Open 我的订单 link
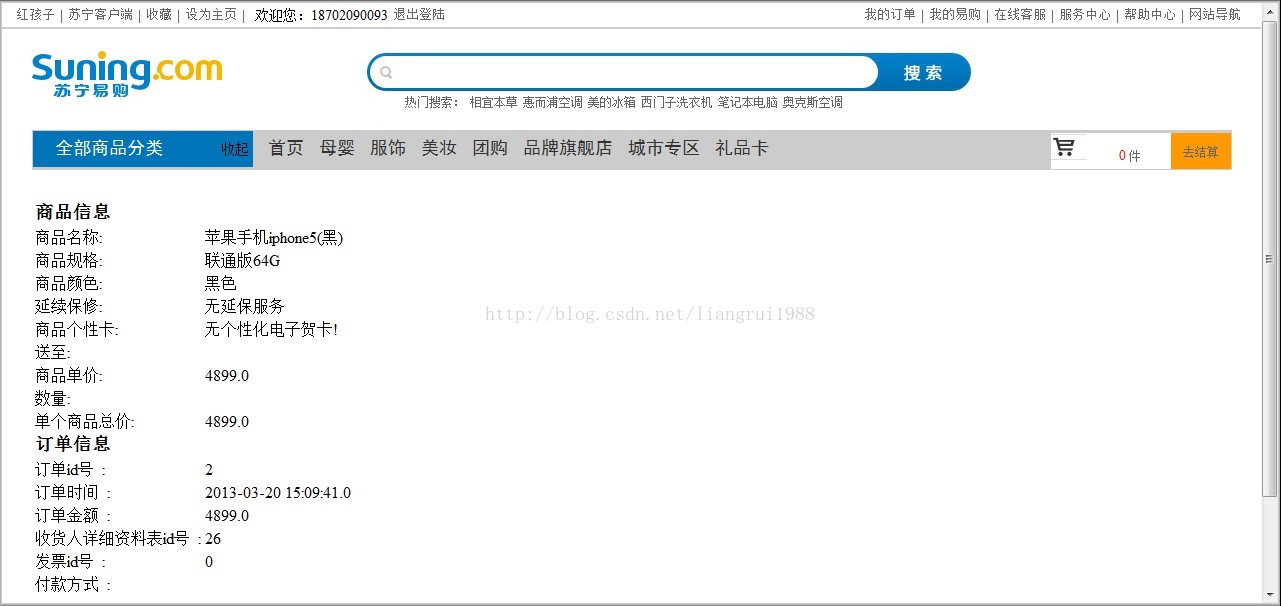Screen dimensions: 1281x606 [x=890, y=15]
